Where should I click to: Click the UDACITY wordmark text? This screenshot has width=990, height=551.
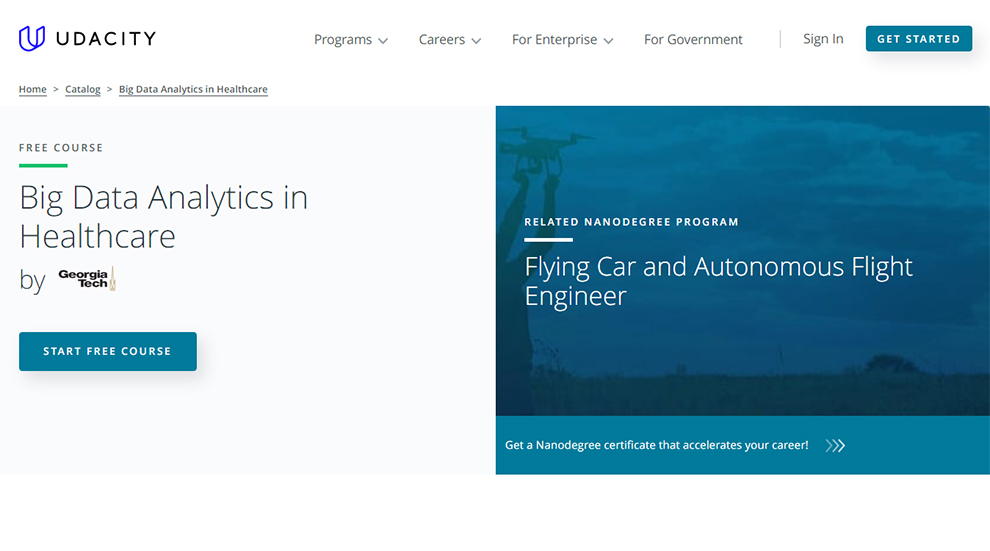pos(105,39)
